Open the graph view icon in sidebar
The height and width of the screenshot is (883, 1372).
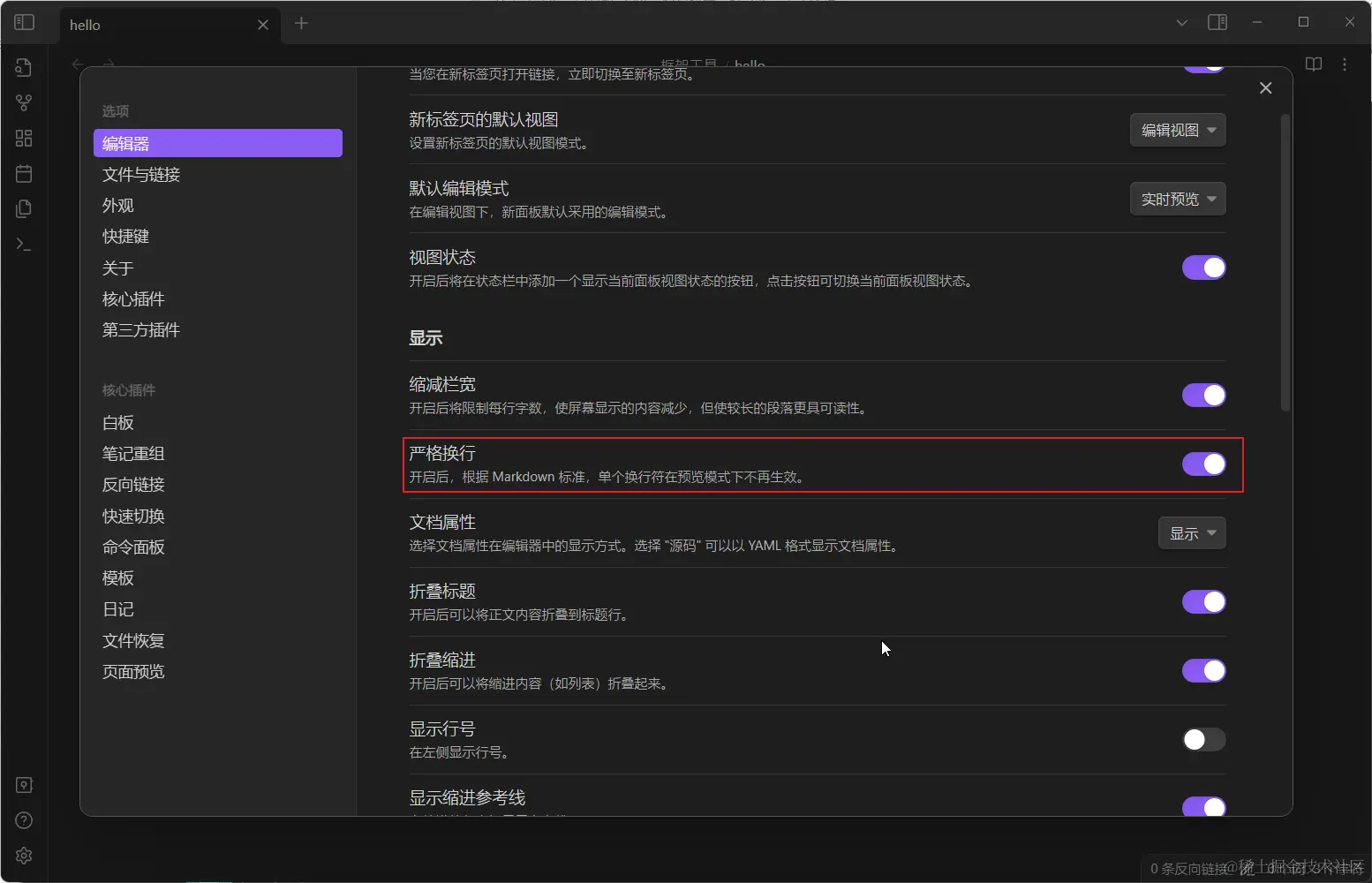23,102
